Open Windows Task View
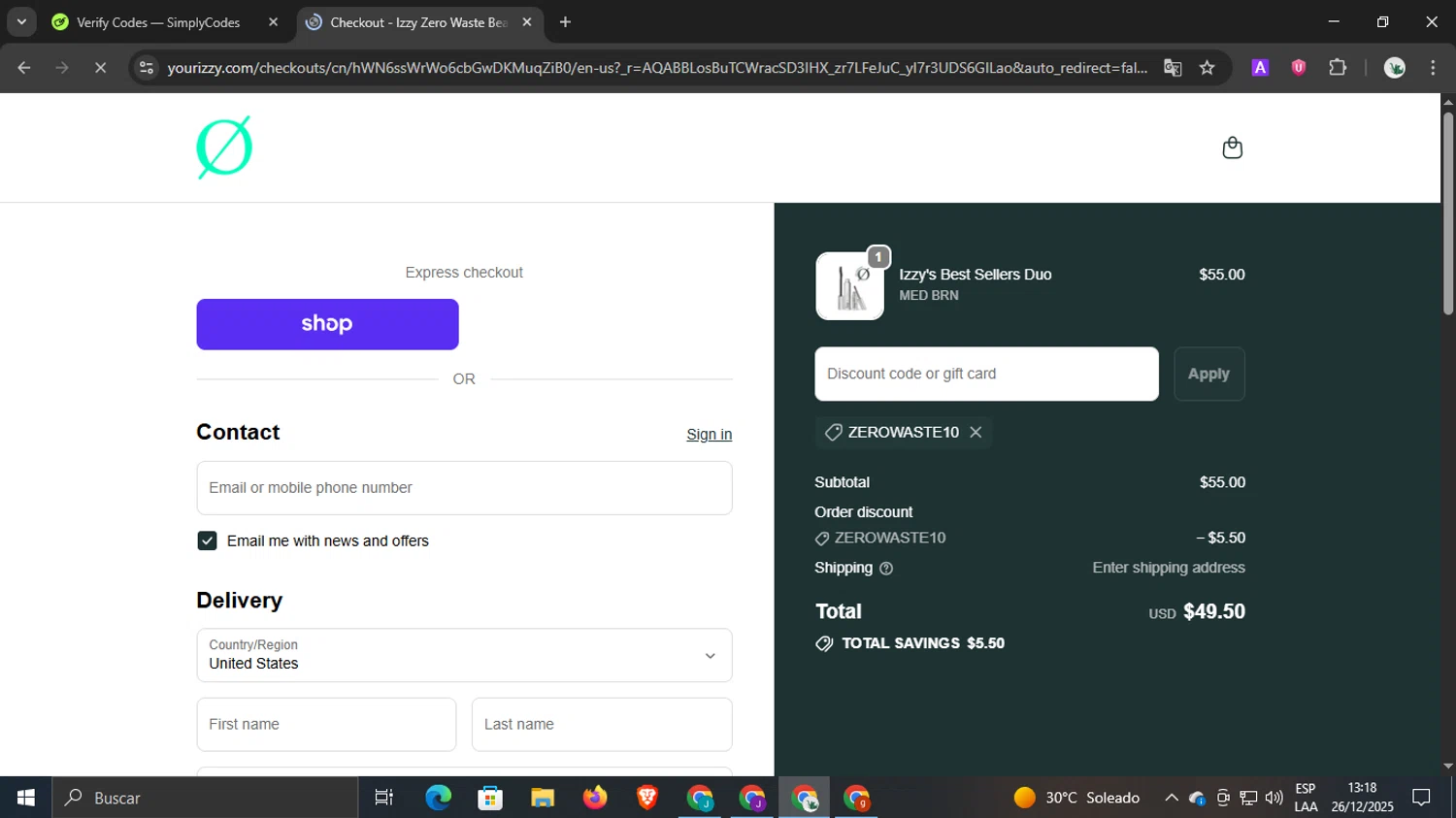This screenshot has height=818, width=1456. [x=384, y=798]
